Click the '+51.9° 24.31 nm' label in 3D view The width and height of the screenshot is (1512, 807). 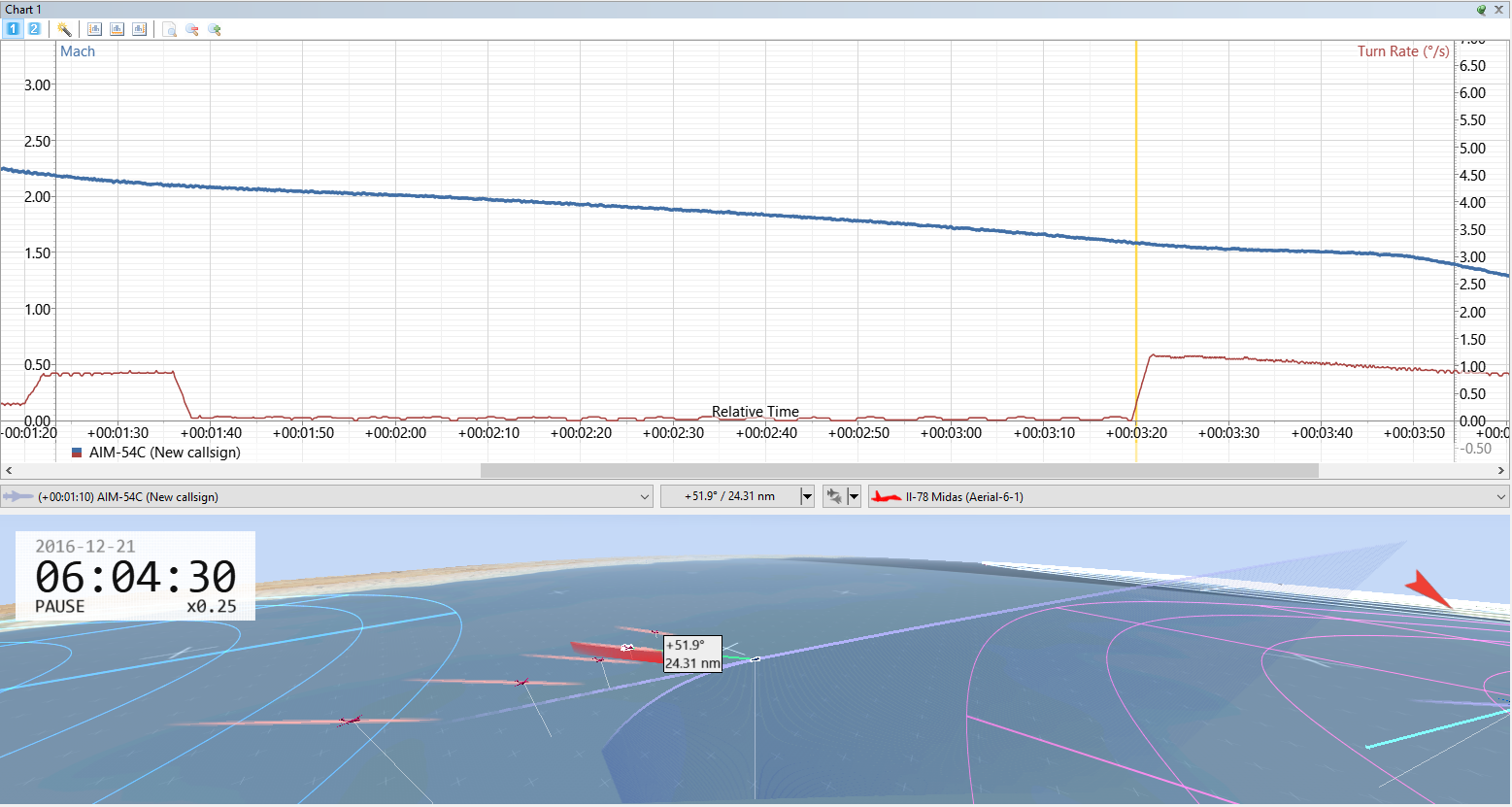[x=692, y=654]
